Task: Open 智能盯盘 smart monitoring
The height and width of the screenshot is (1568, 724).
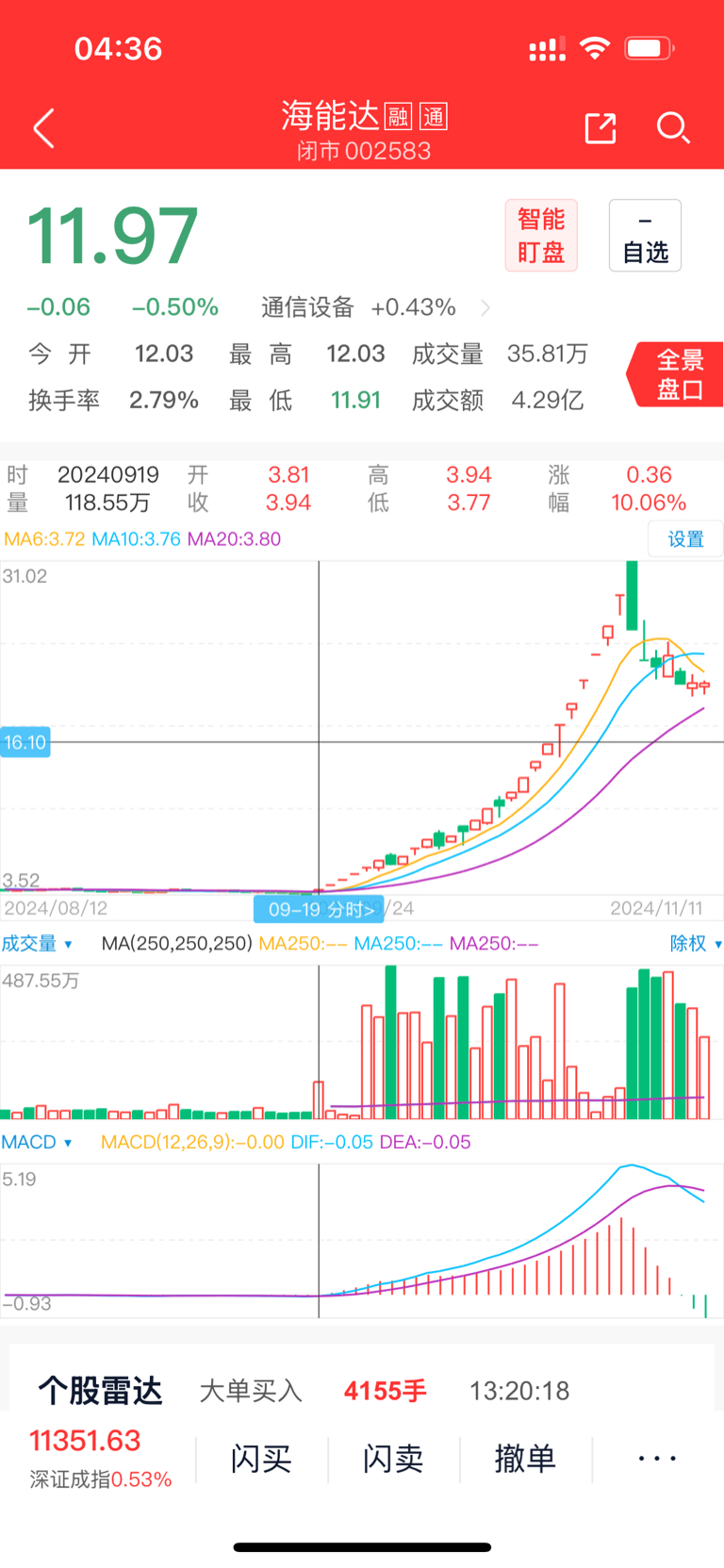Action: pos(541,236)
